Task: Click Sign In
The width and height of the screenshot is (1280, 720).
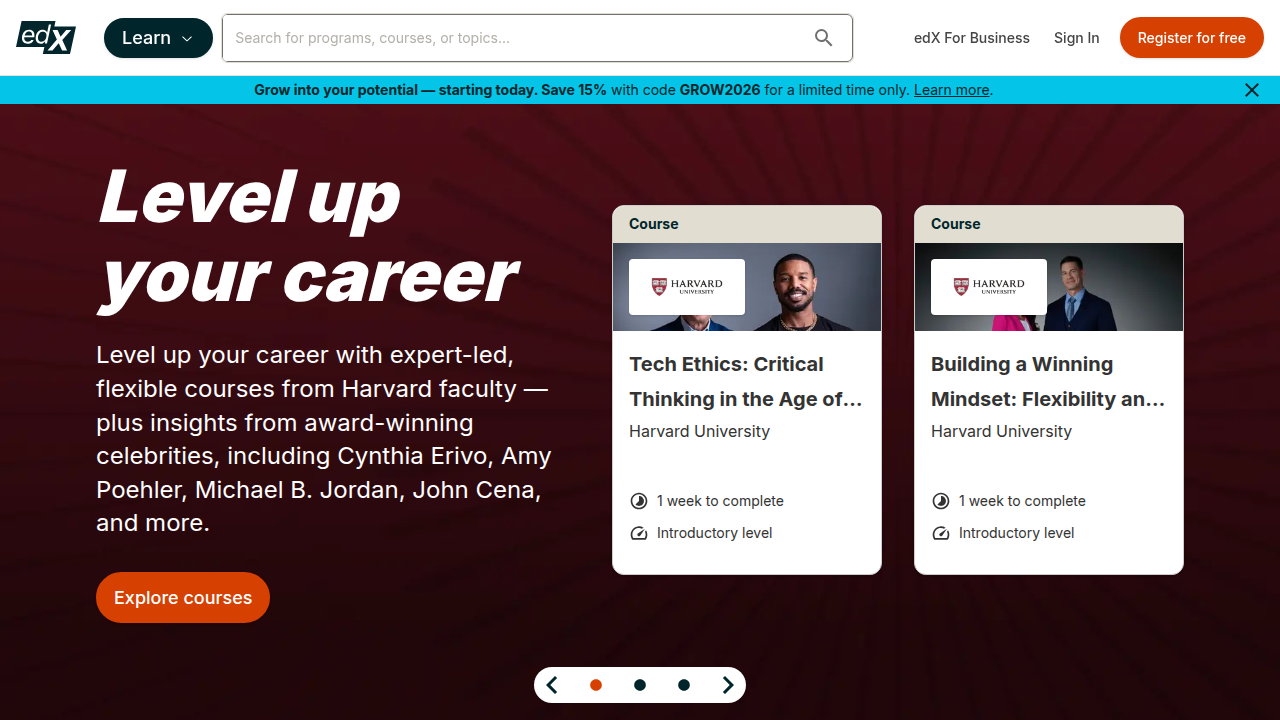Action: tap(1077, 38)
